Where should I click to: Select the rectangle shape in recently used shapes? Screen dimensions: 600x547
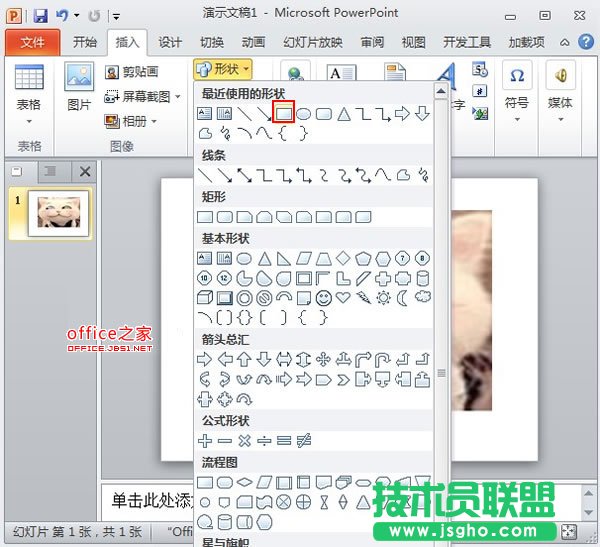[x=284, y=113]
